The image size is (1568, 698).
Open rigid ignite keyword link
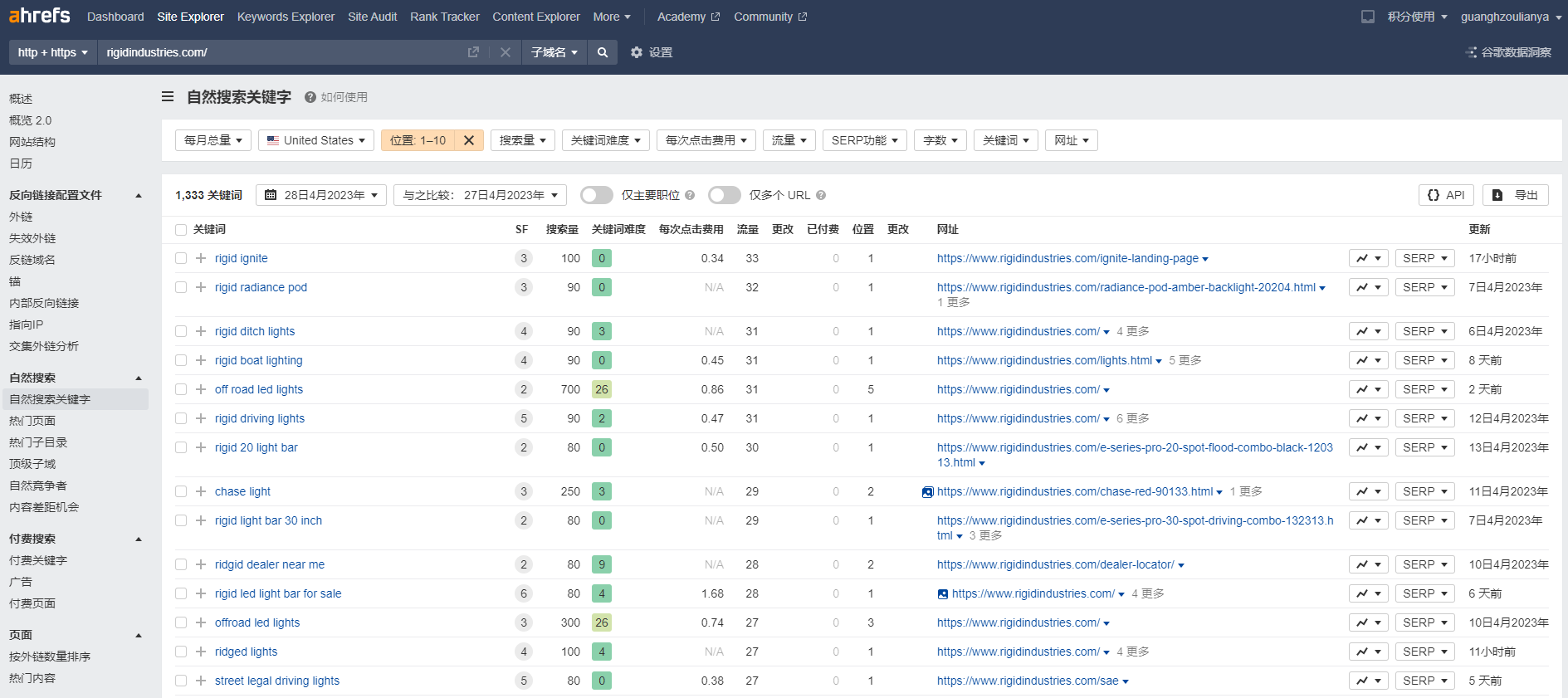pyautogui.click(x=242, y=258)
